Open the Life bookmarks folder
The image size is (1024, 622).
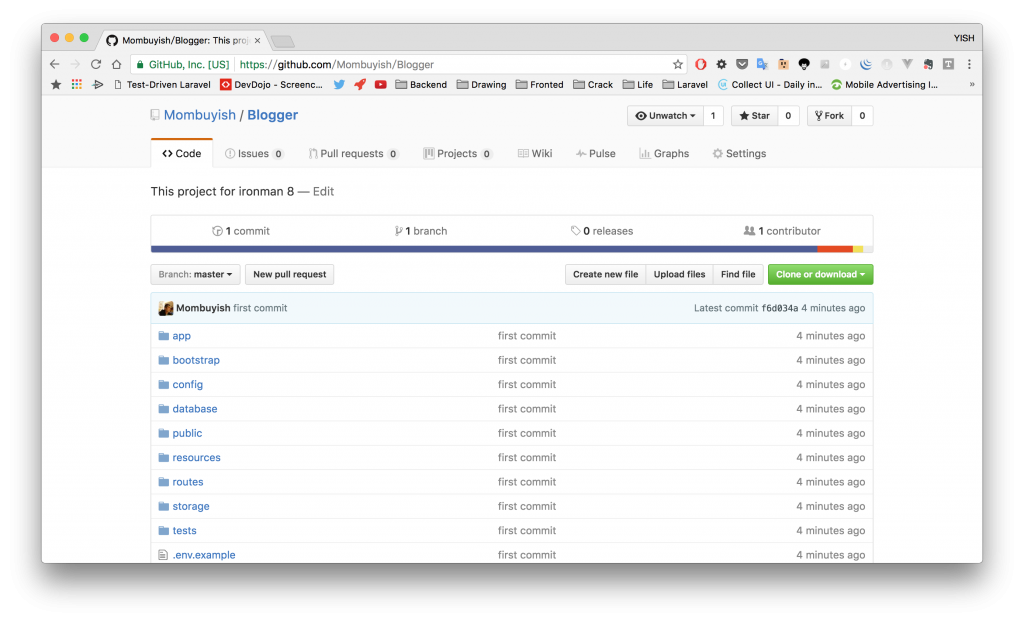click(637, 84)
